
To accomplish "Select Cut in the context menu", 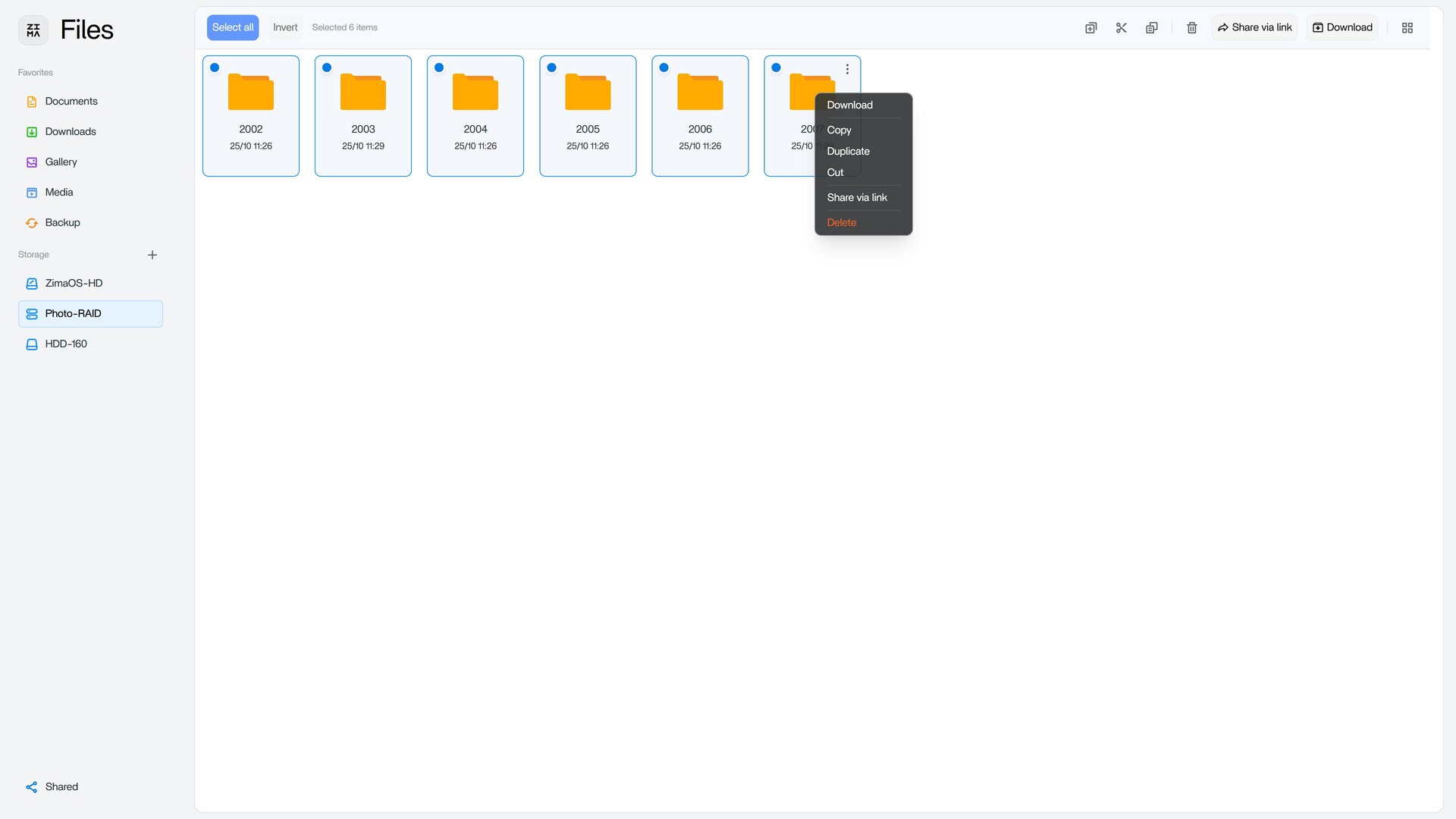I will click(835, 173).
